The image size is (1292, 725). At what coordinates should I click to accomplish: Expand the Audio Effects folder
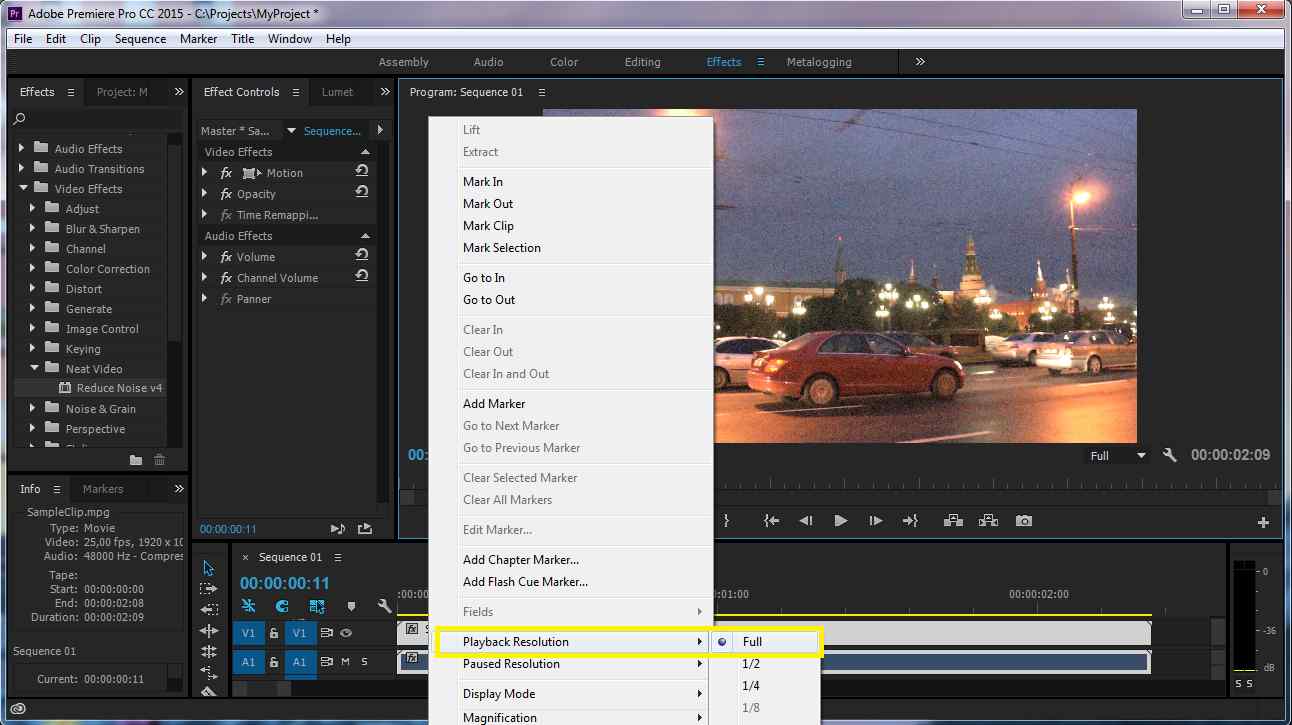[x=22, y=148]
